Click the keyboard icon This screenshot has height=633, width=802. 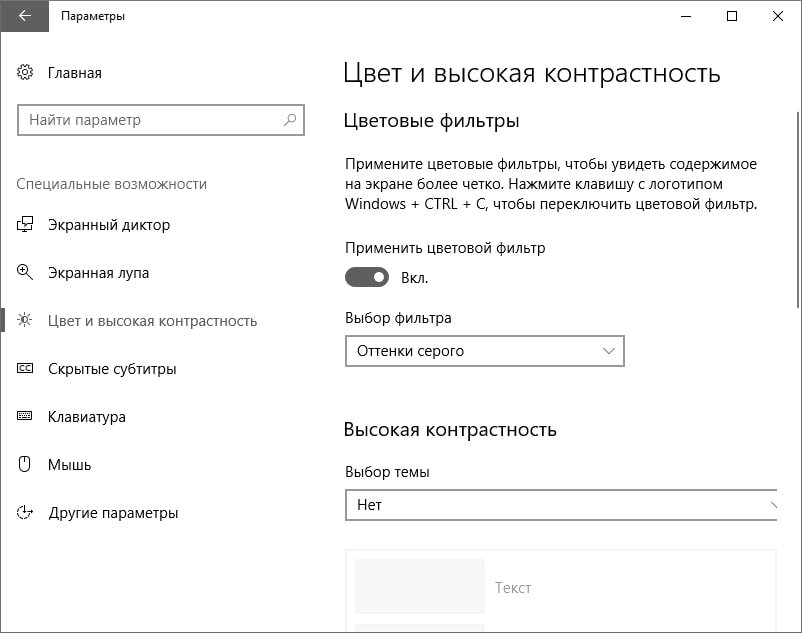point(25,416)
